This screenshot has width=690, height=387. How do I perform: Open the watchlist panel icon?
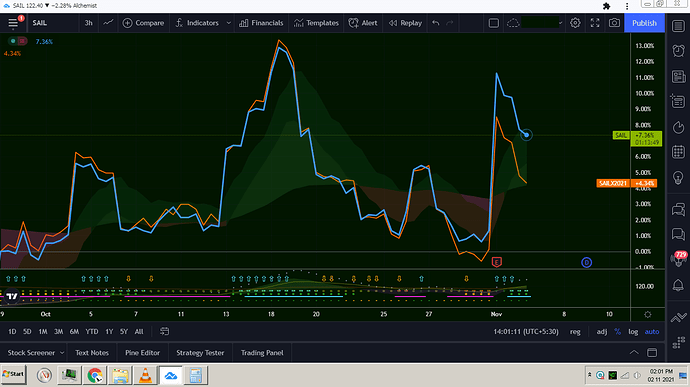pyautogui.click(x=678, y=26)
